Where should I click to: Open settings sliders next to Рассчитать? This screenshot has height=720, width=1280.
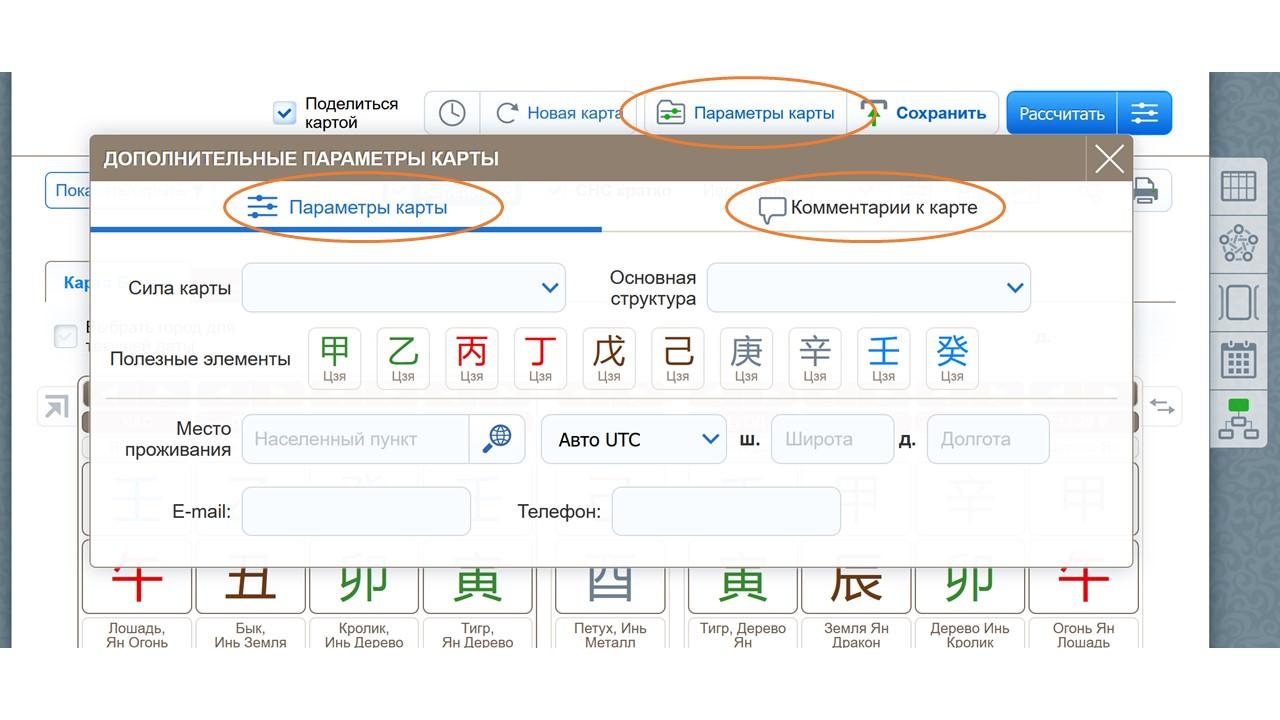[x=1144, y=113]
